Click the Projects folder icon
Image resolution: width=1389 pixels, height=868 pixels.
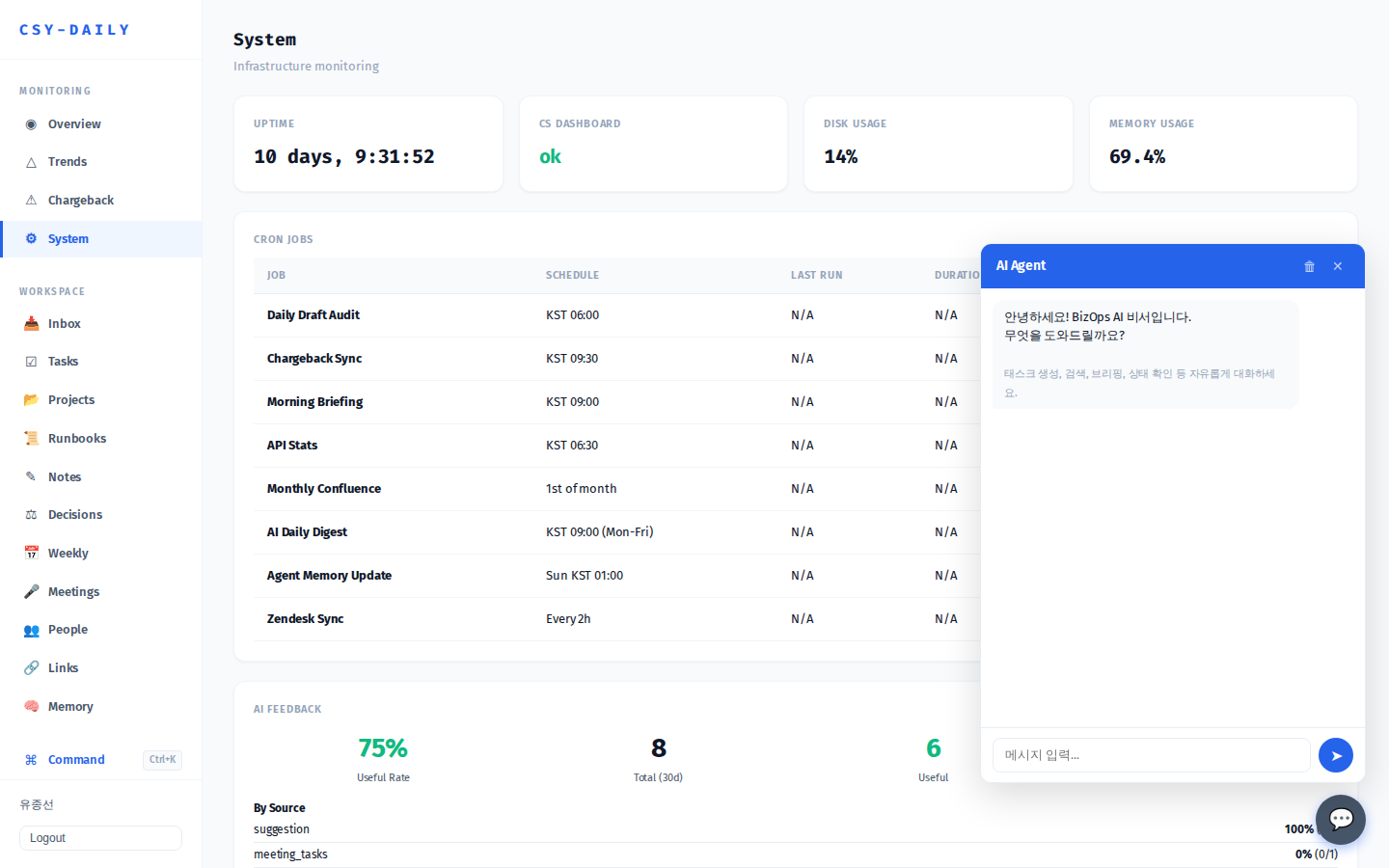(x=30, y=399)
